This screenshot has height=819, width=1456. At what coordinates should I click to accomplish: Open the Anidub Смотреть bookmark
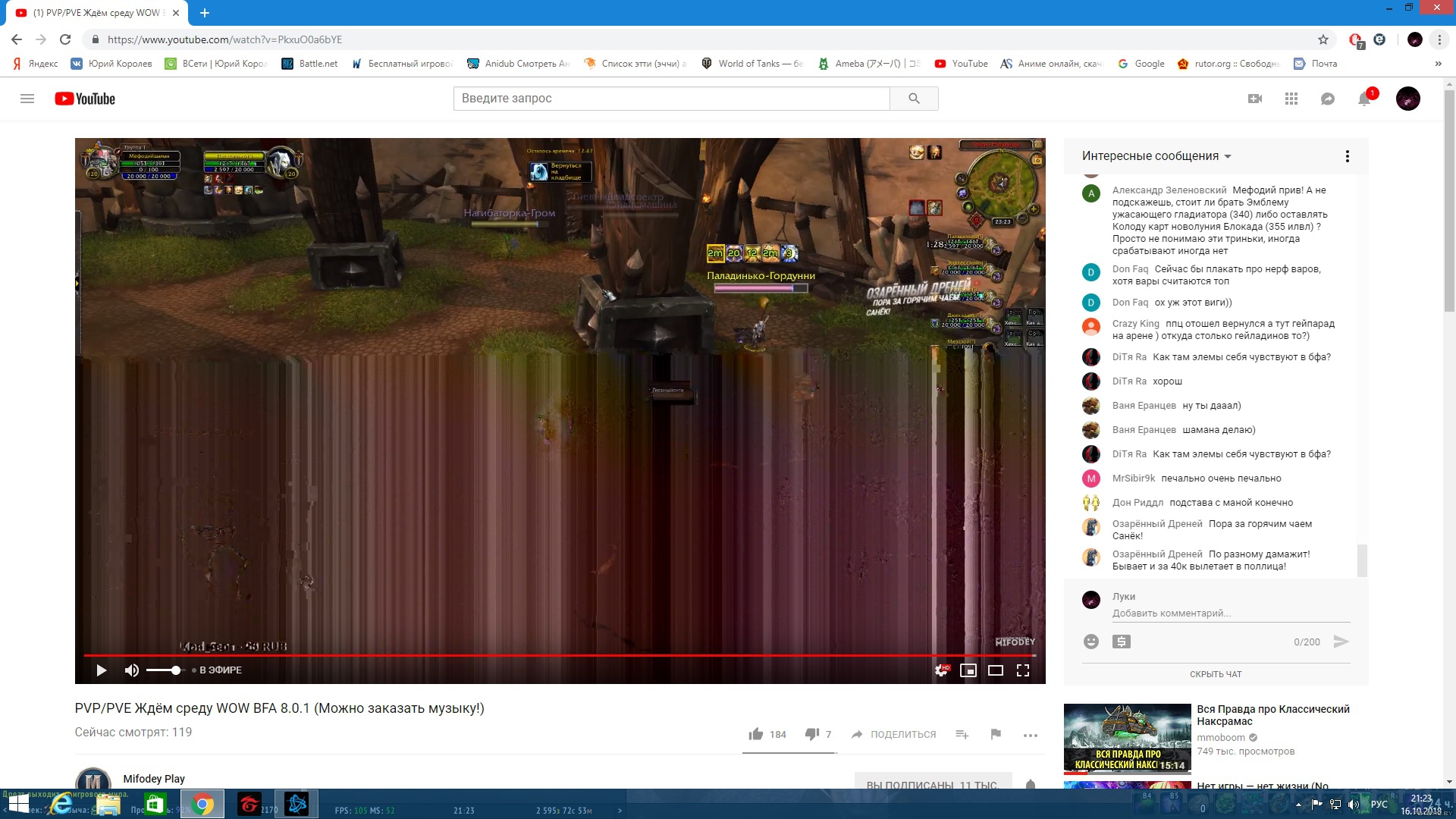click(x=519, y=64)
